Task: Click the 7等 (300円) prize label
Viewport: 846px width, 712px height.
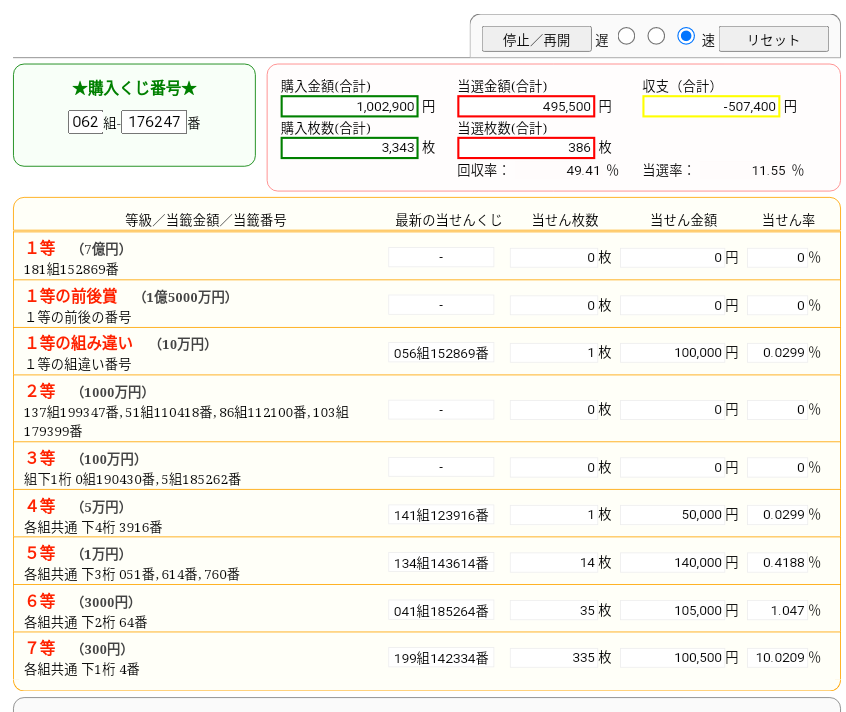Action: pos(76,648)
